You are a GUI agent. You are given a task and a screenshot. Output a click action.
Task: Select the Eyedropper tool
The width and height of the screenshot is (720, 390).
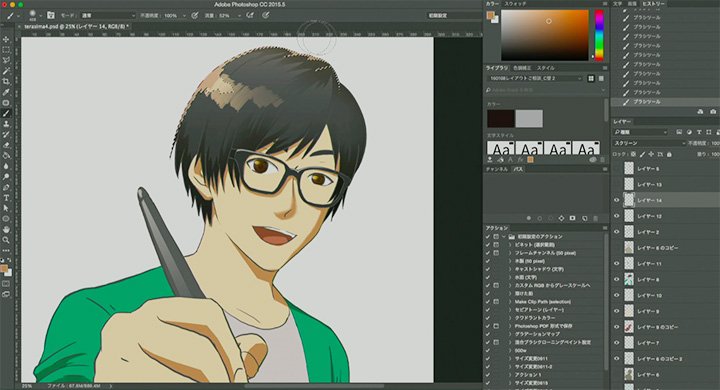[6, 92]
